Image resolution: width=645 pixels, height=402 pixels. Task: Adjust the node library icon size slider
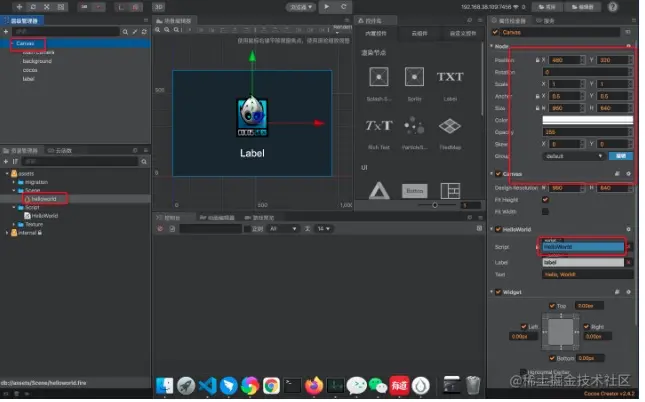pos(435,205)
